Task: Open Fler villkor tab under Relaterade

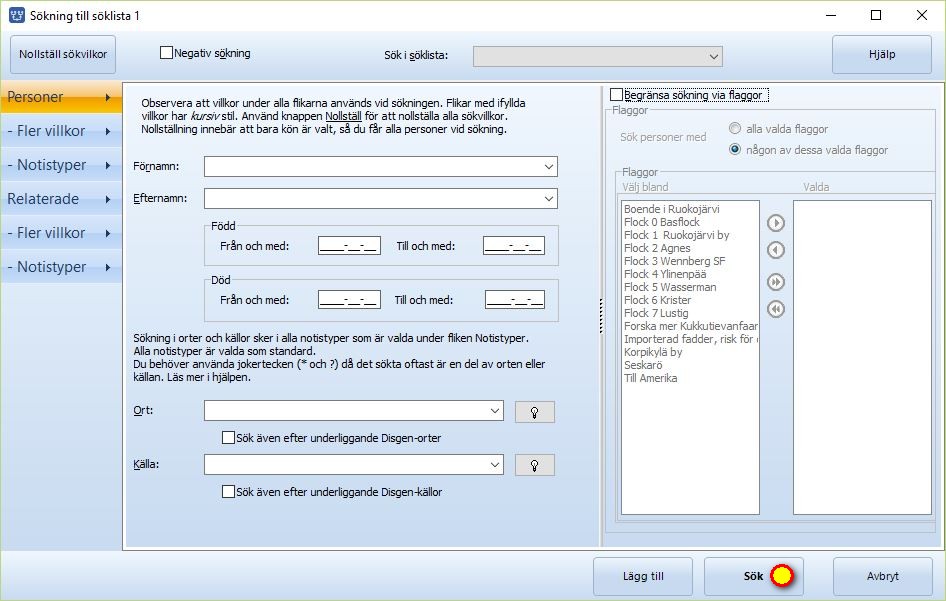Action: tap(61, 233)
